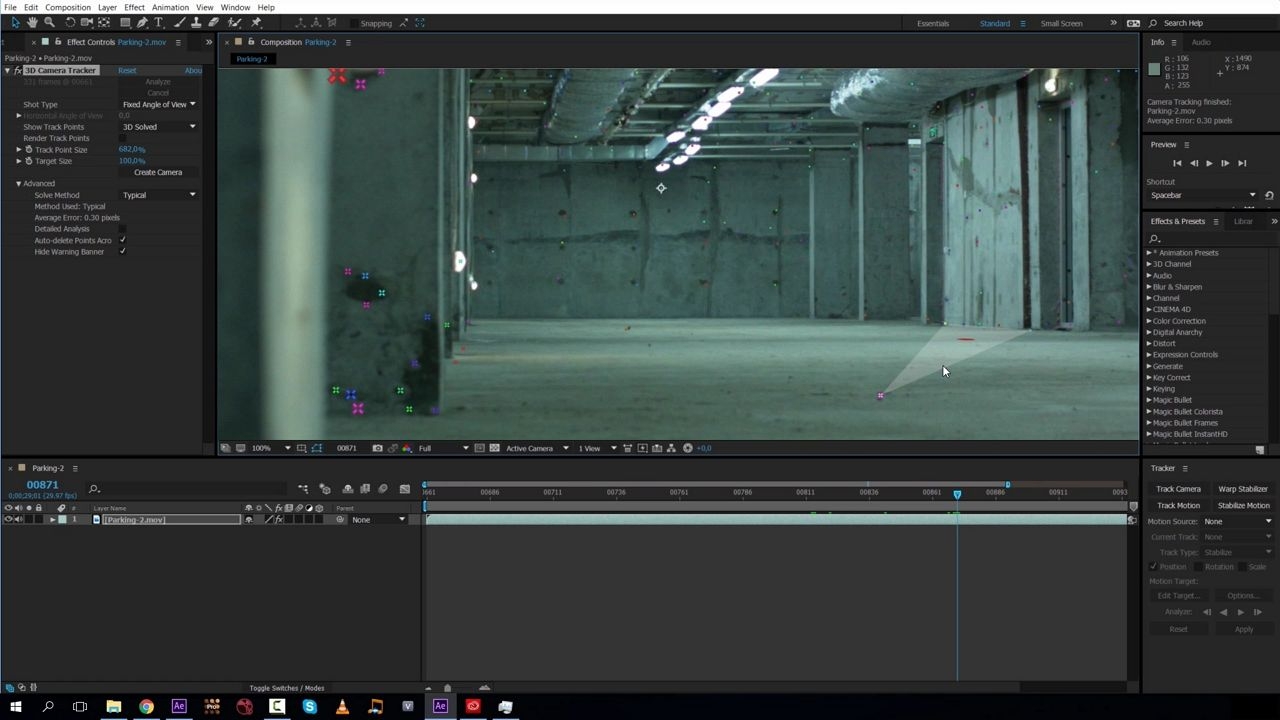Screen dimensions: 1280x720
Task: Click the Create Camera button
Action: 158,172
